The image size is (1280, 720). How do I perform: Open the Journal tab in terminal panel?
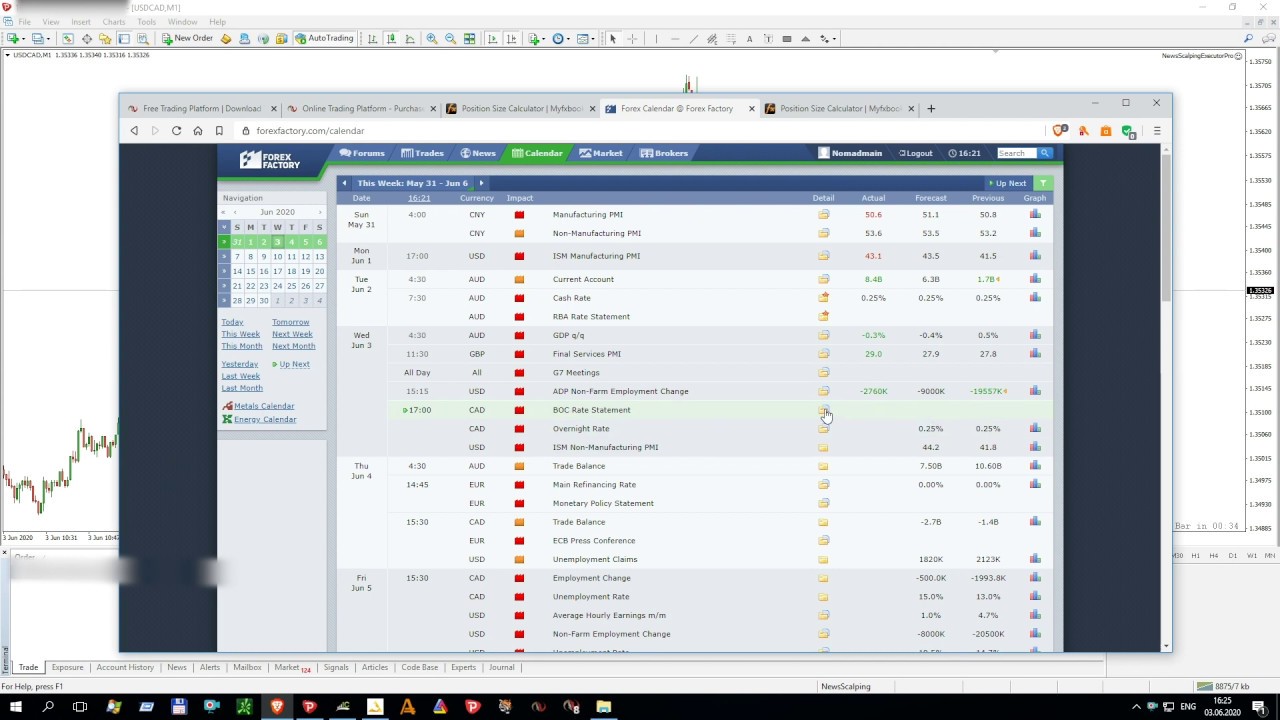[x=502, y=667]
